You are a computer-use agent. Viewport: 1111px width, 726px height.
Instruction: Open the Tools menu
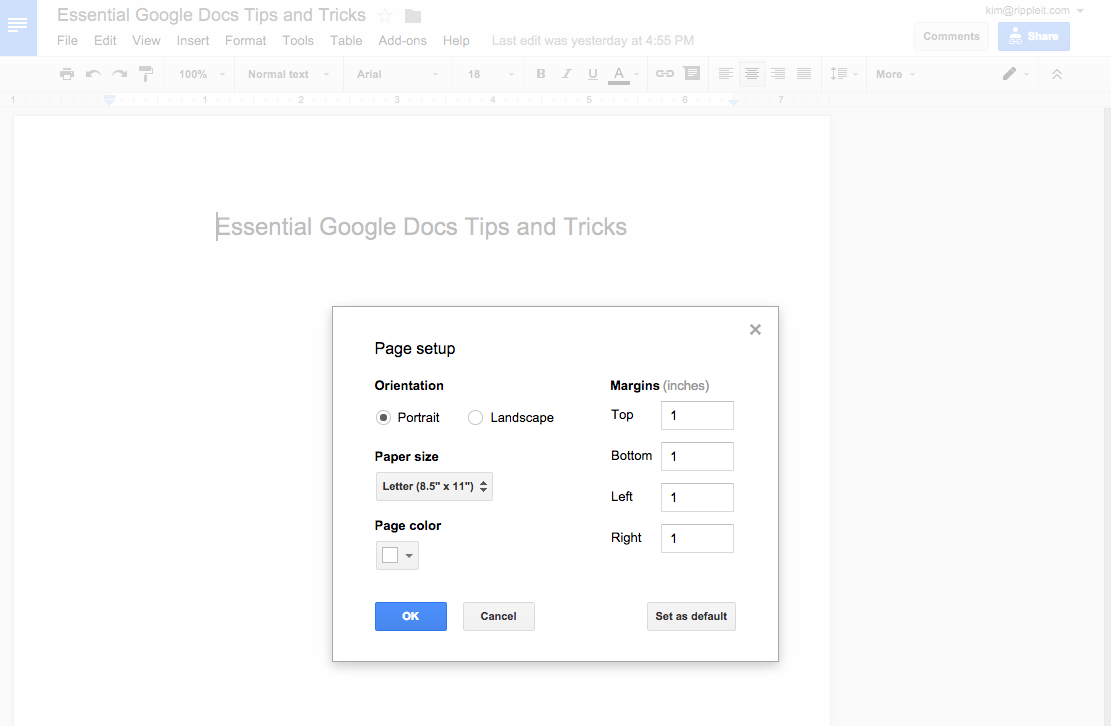[x=298, y=40]
